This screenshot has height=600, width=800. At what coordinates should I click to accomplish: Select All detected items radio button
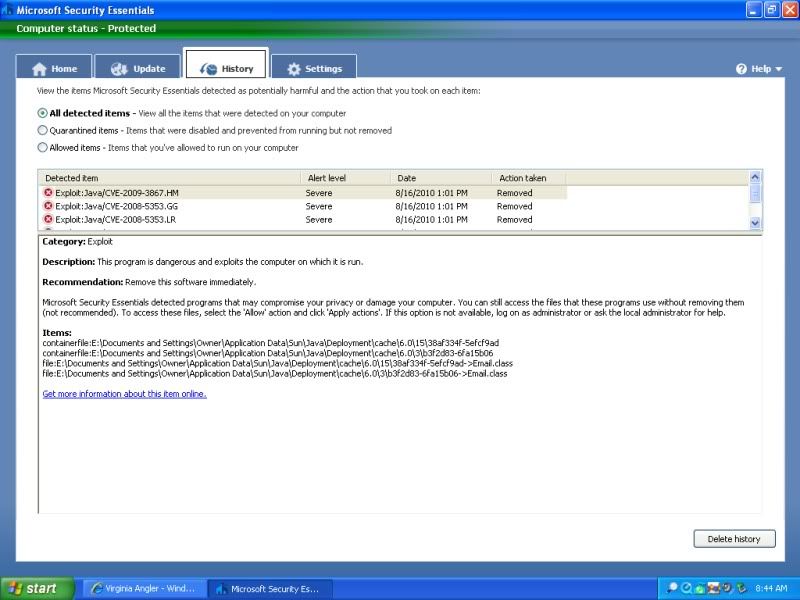tap(42, 113)
